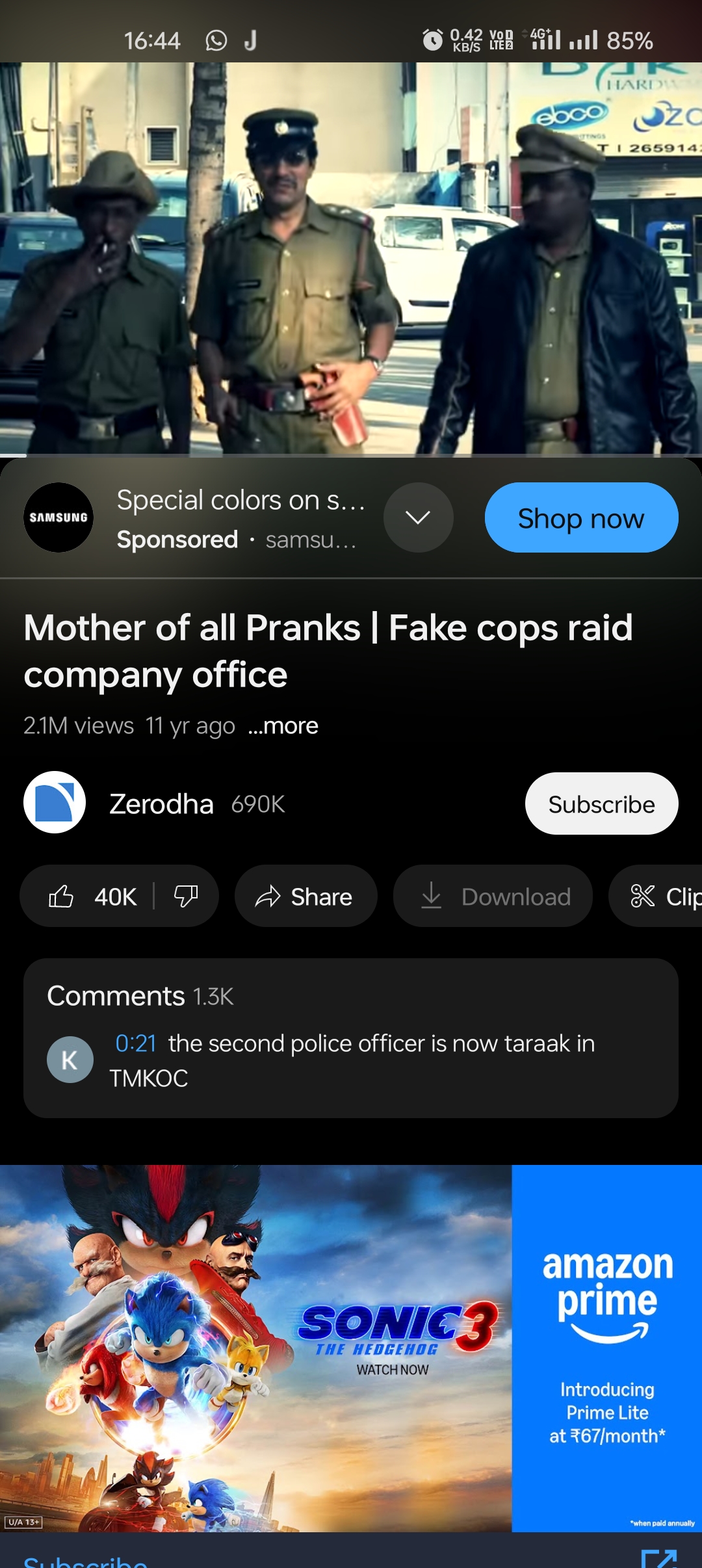Dislike the video with thumbs down icon
The height and width of the screenshot is (1568, 702).
point(186,896)
